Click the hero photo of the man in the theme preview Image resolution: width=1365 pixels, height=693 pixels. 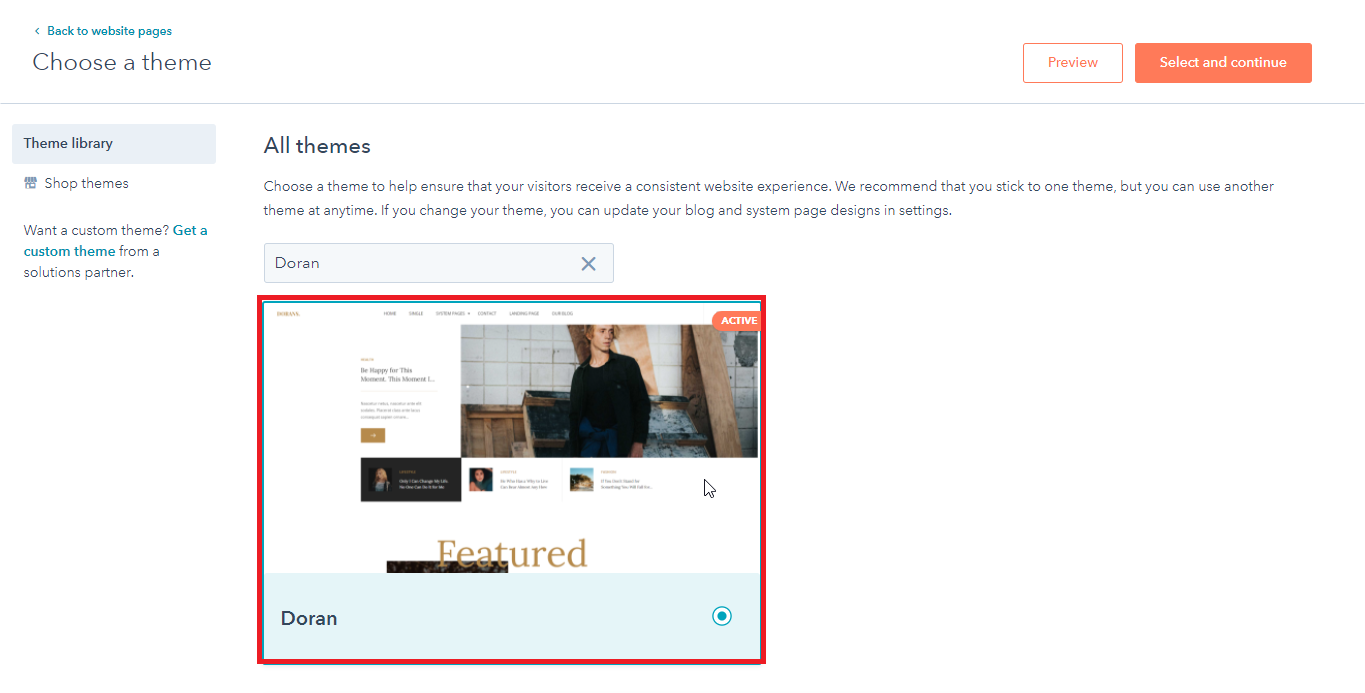pyautogui.click(x=609, y=390)
